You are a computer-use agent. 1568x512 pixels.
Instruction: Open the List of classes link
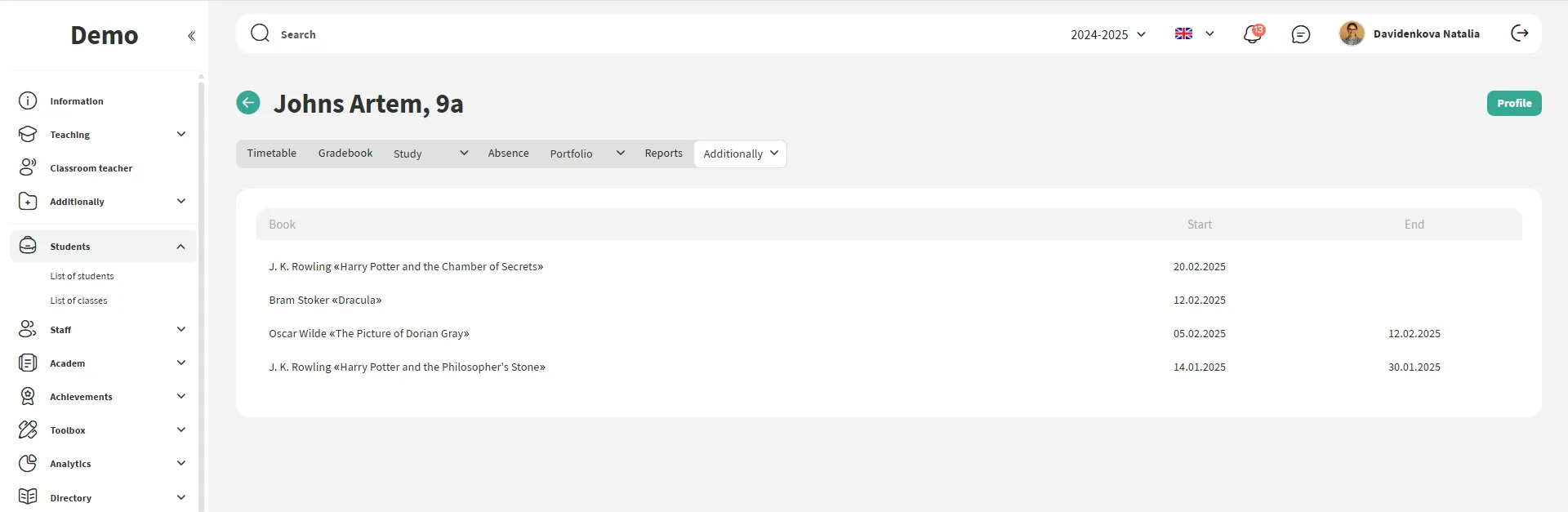tap(78, 301)
